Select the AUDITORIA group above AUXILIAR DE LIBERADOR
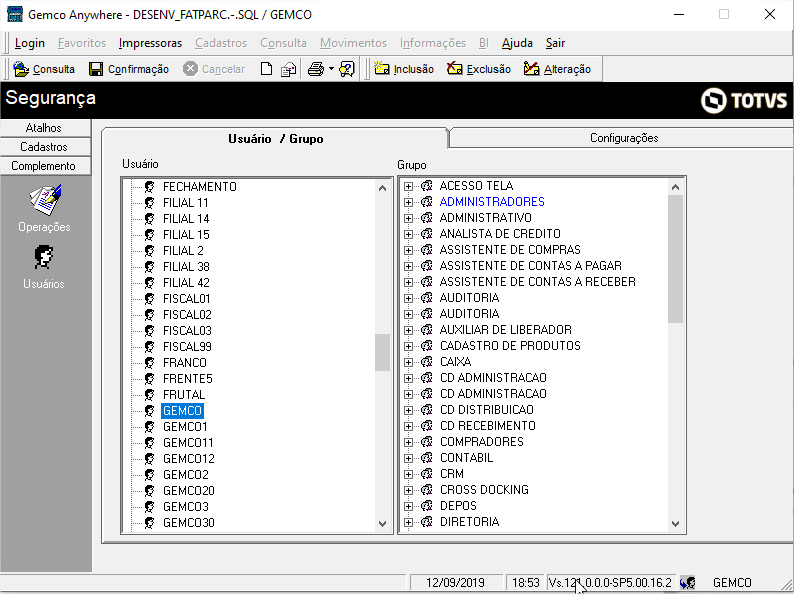The width and height of the screenshot is (794, 594). [x=469, y=314]
